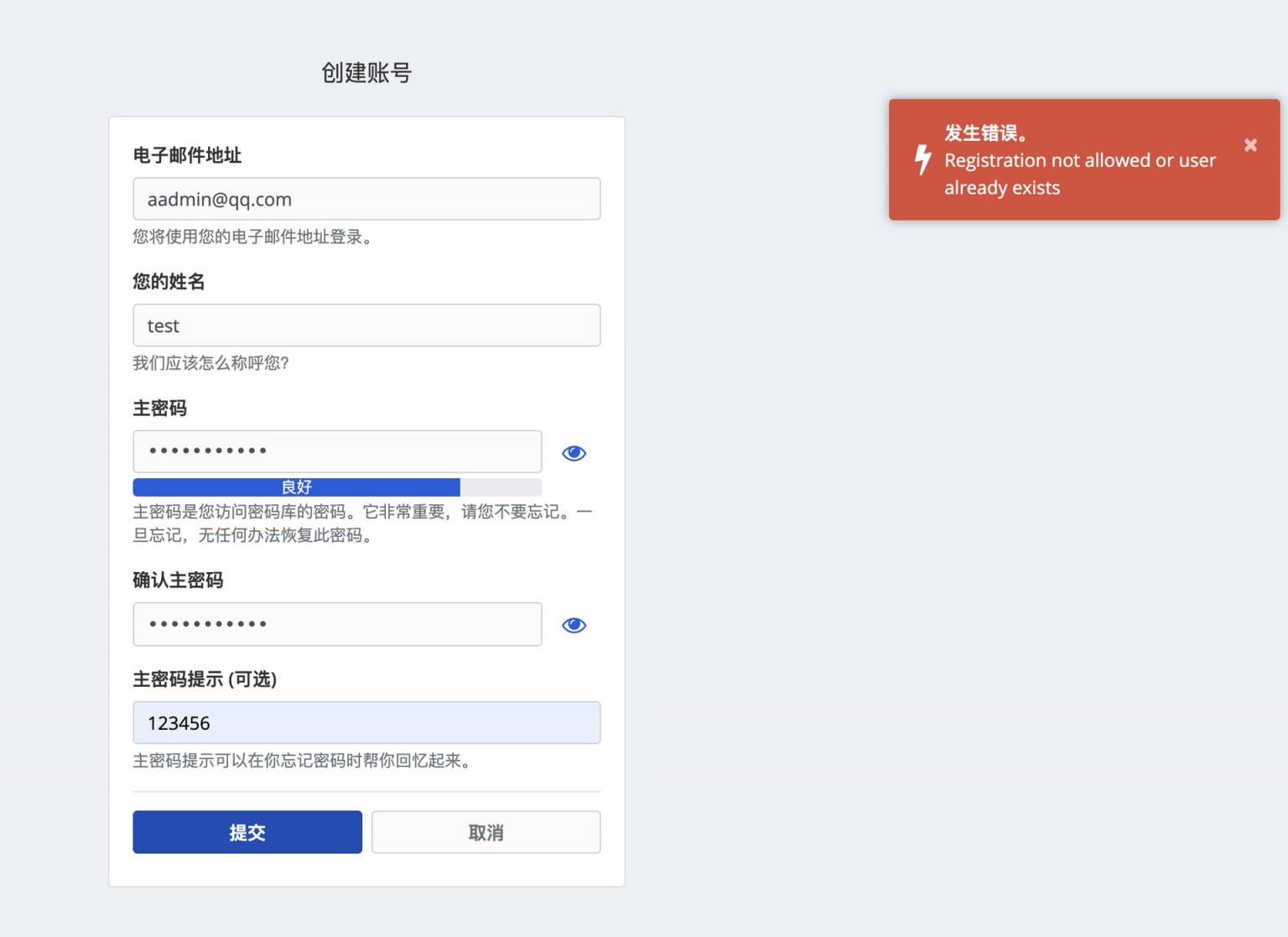Click the 您的姓名 field label
This screenshot has height=937, width=1288.
click(x=169, y=282)
